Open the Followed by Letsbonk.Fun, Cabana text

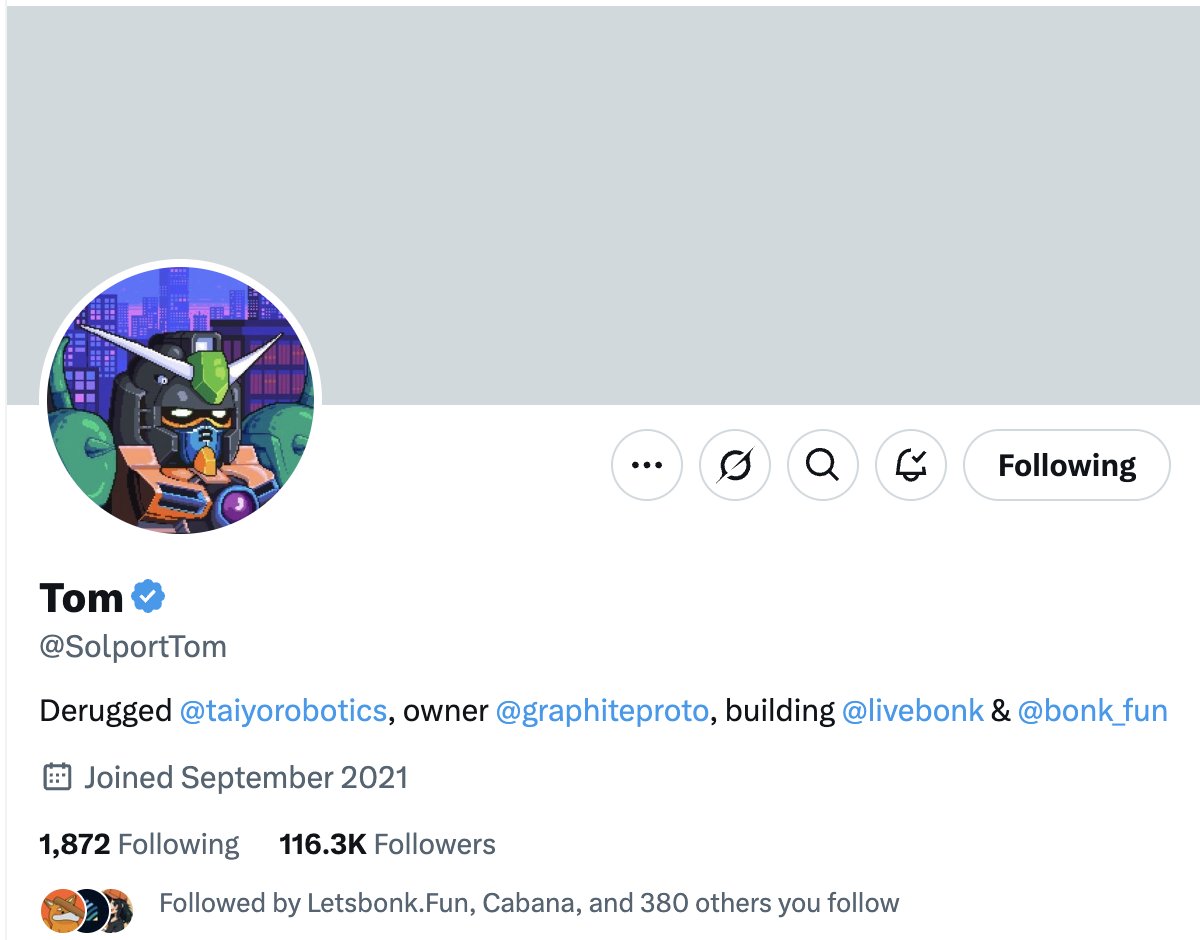[x=529, y=904]
